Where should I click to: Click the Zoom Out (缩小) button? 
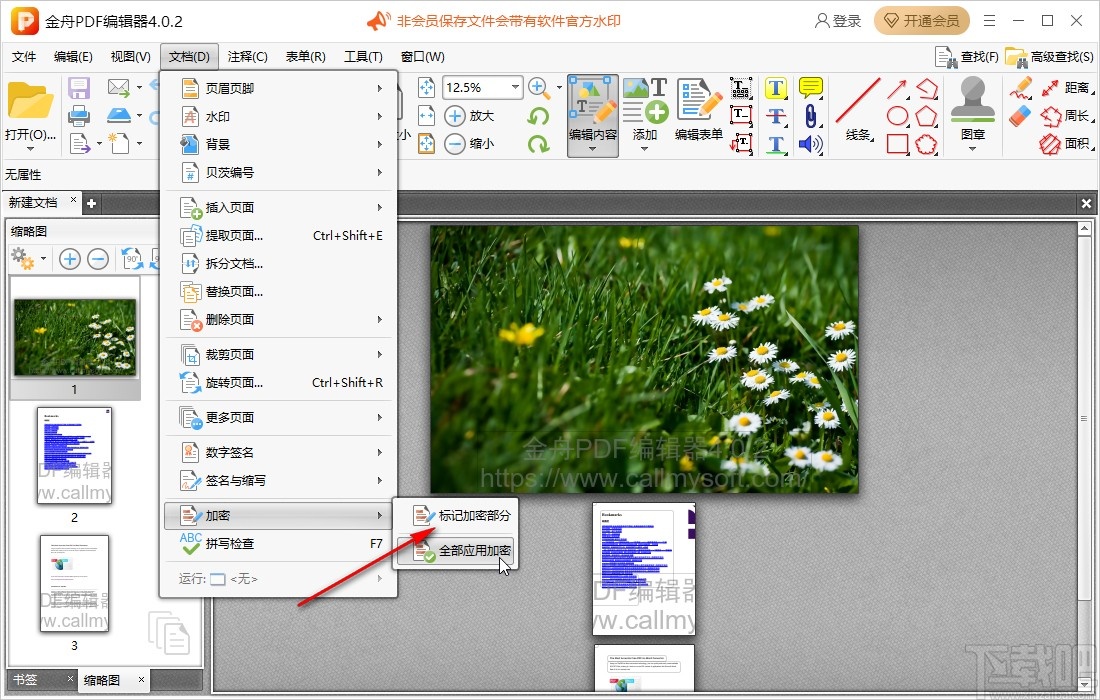coord(470,144)
